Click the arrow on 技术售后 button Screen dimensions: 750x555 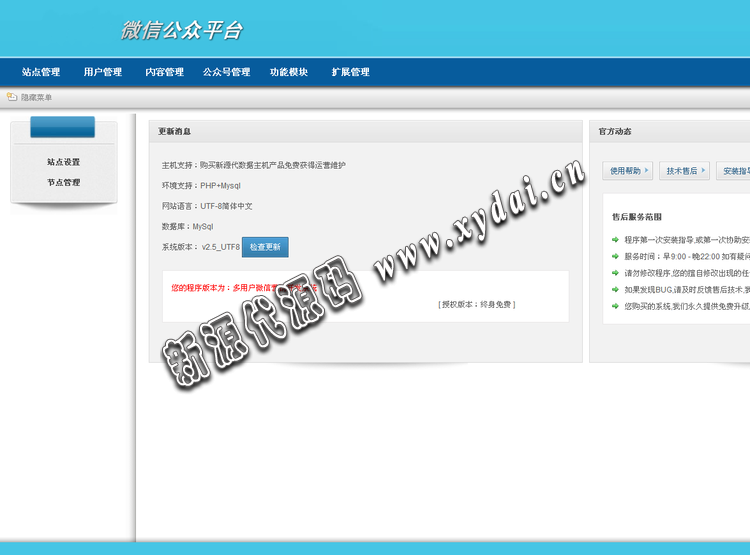(x=703, y=170)
